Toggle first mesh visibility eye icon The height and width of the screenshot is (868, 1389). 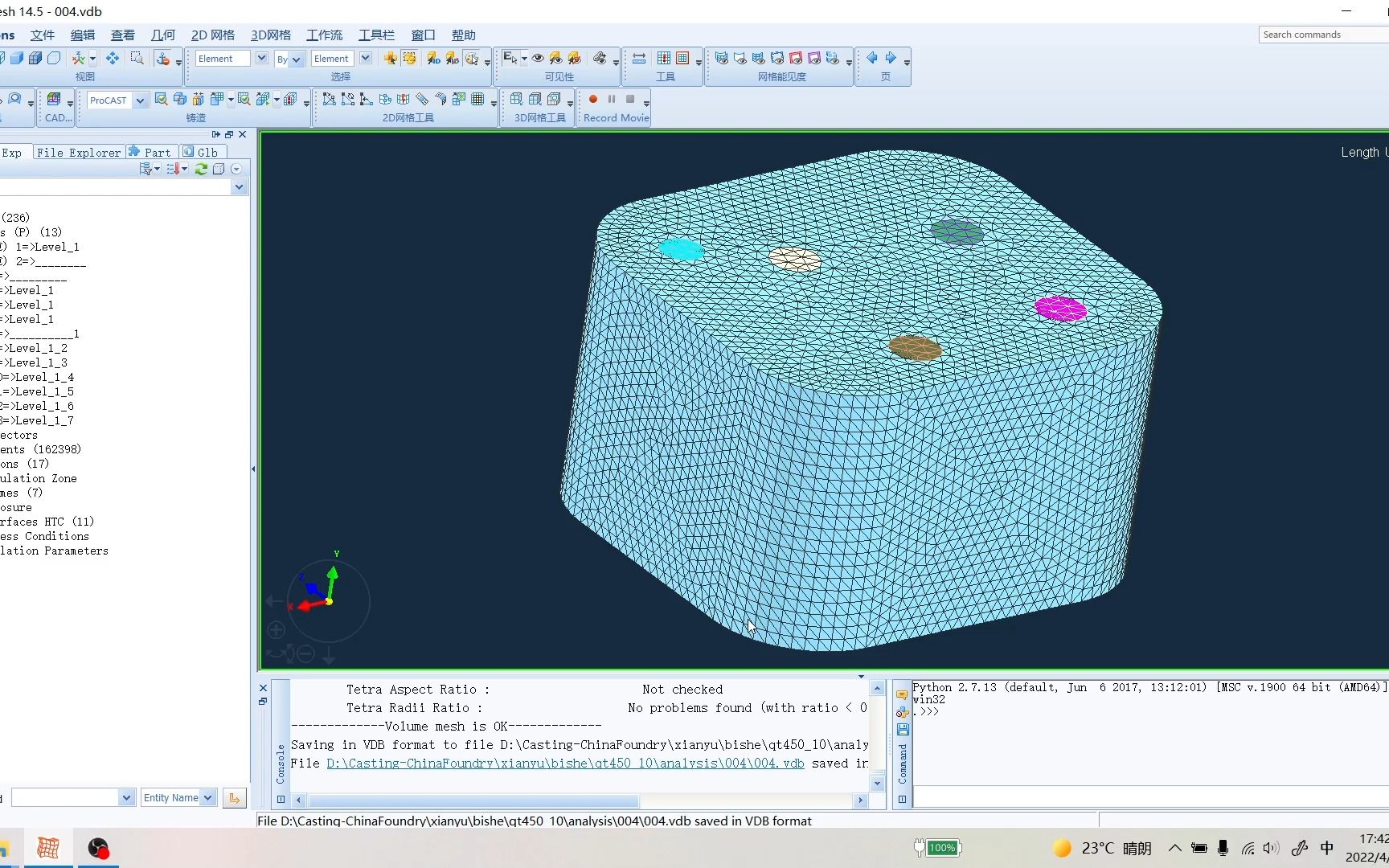(x=721, y=58)
